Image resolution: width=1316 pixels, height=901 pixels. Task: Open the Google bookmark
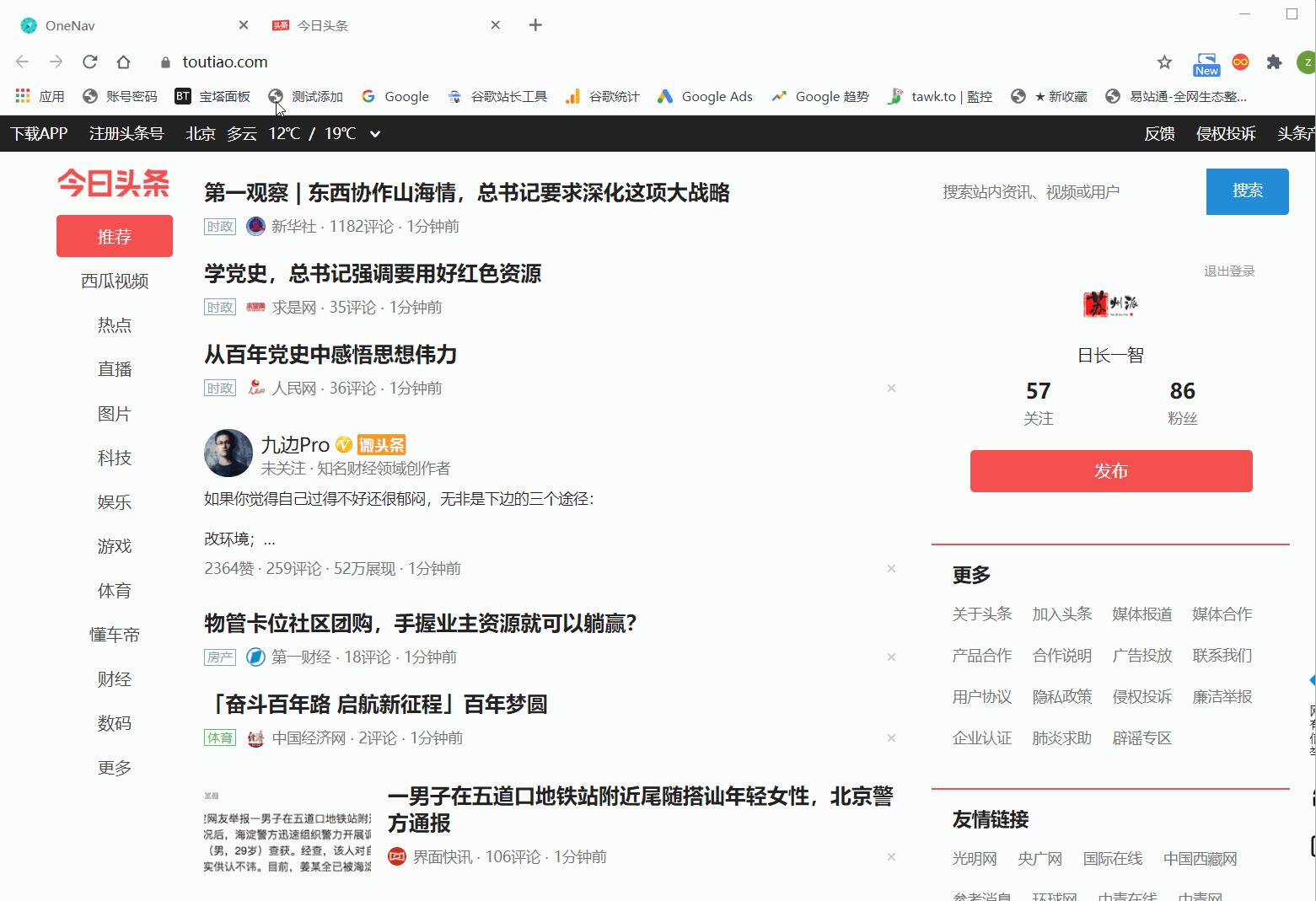point(395,96)
